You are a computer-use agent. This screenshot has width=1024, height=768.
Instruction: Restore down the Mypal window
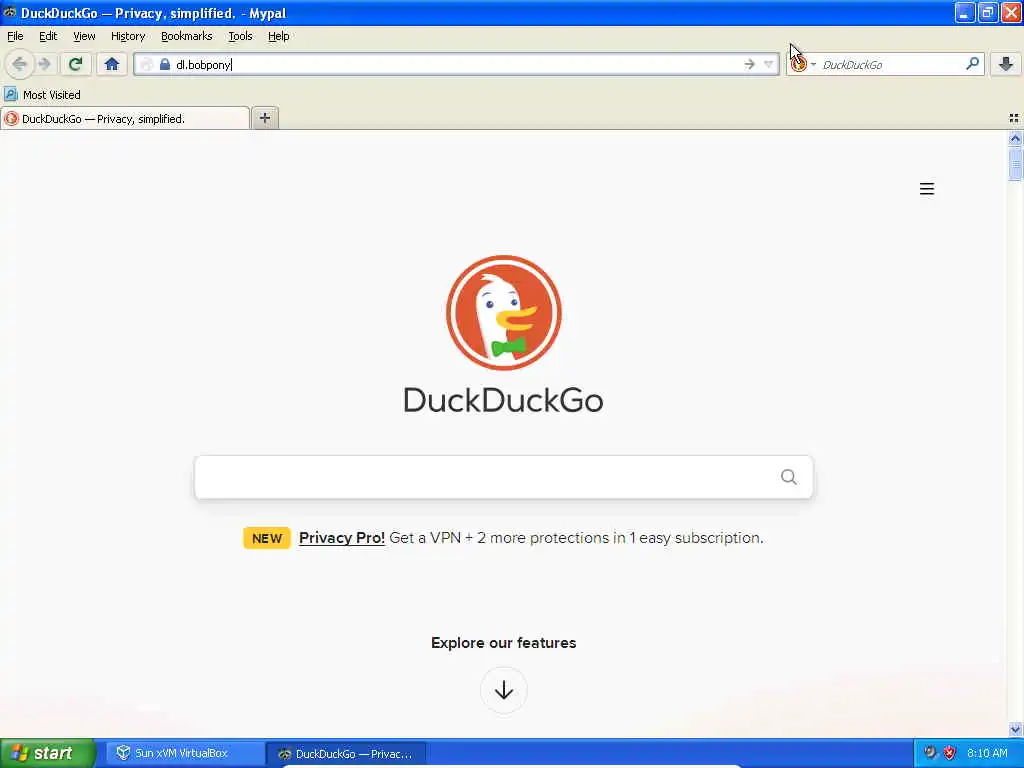(x=987, y=12)
